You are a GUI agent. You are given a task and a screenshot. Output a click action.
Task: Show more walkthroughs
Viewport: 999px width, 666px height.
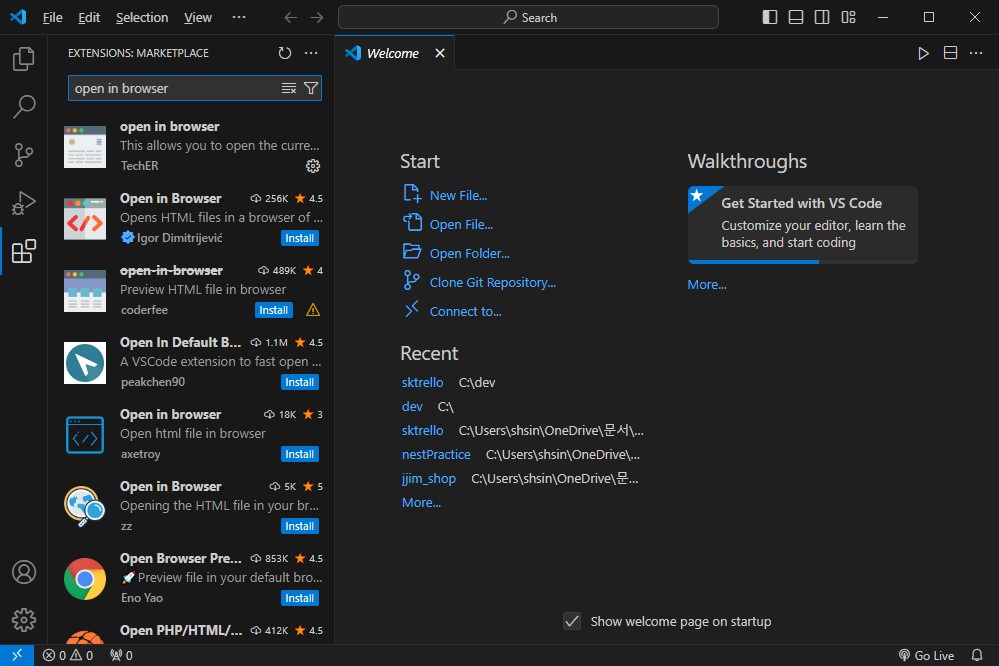(707, 285)
